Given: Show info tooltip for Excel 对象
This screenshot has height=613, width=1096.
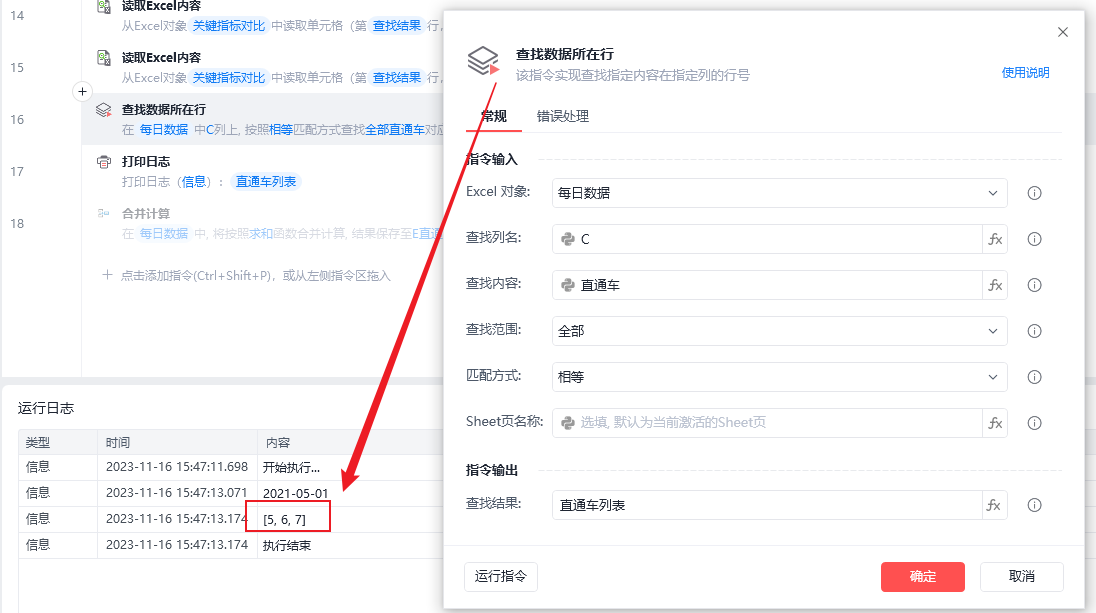Looking at the screenshot, I should 1035,193.
